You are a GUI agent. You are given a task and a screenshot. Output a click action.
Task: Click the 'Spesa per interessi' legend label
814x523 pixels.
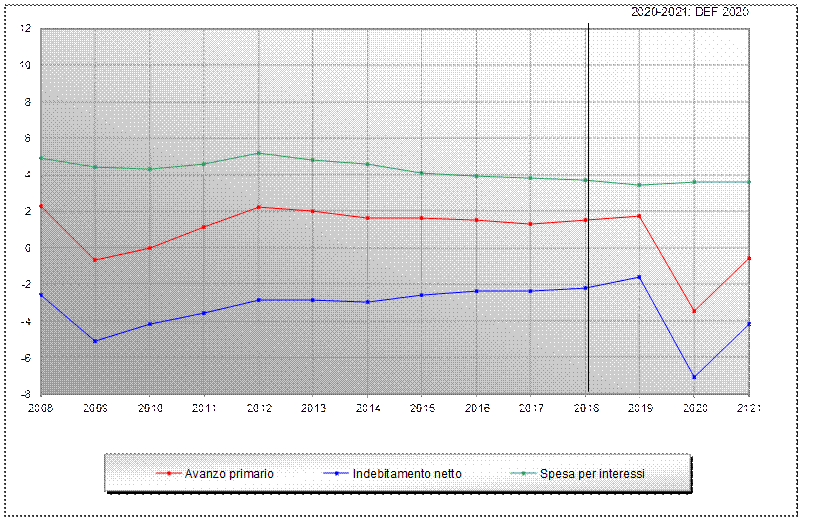(592, 474)
